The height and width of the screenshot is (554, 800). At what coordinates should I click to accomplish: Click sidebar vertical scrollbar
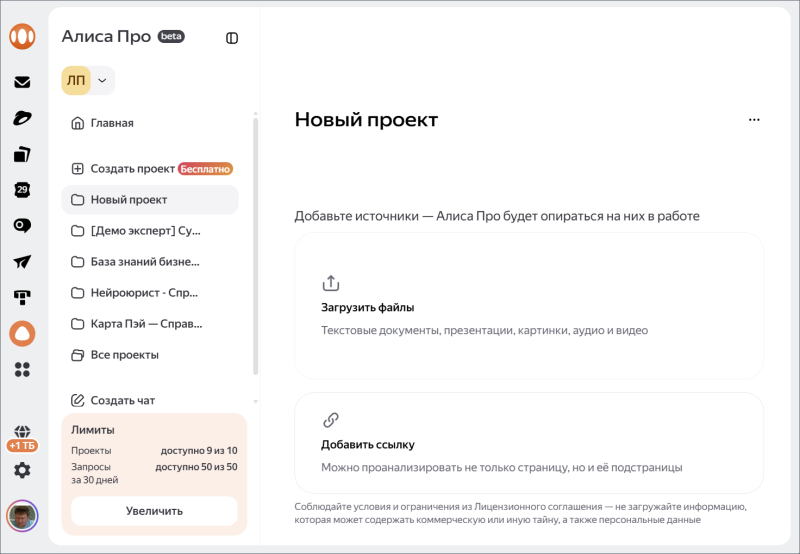tap(256, 246)
